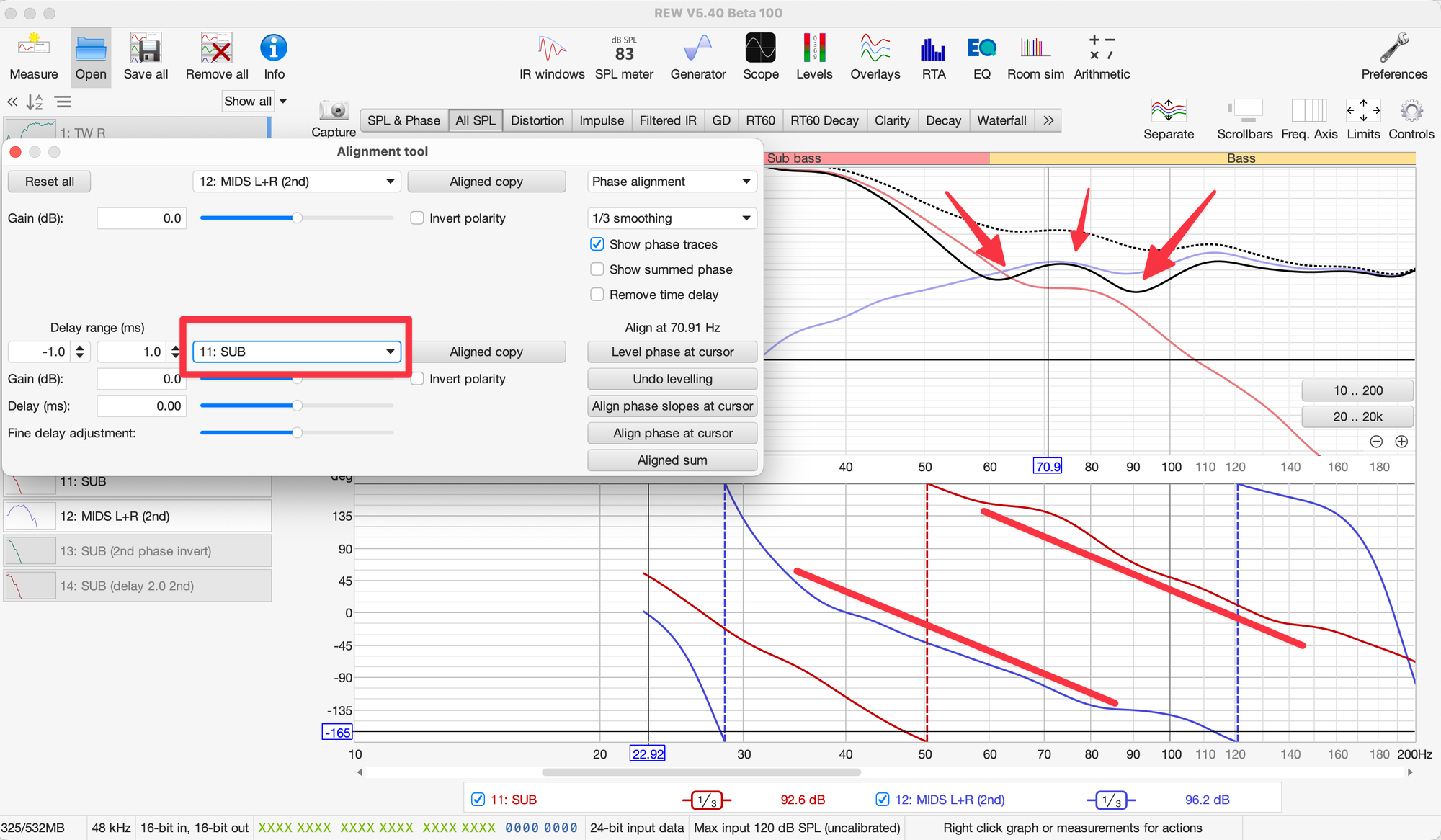
Task: Enable Show summed phase checkbox
Action: (597, 269)
